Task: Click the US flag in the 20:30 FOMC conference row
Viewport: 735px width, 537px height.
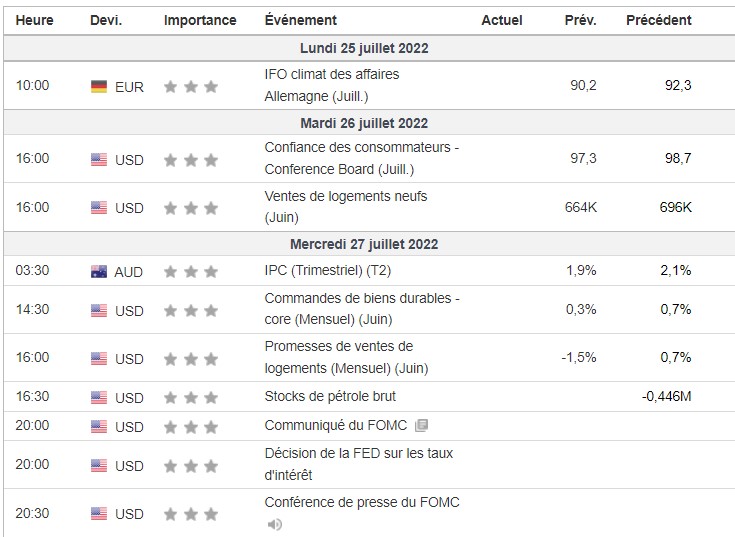Action: point(98,514)
